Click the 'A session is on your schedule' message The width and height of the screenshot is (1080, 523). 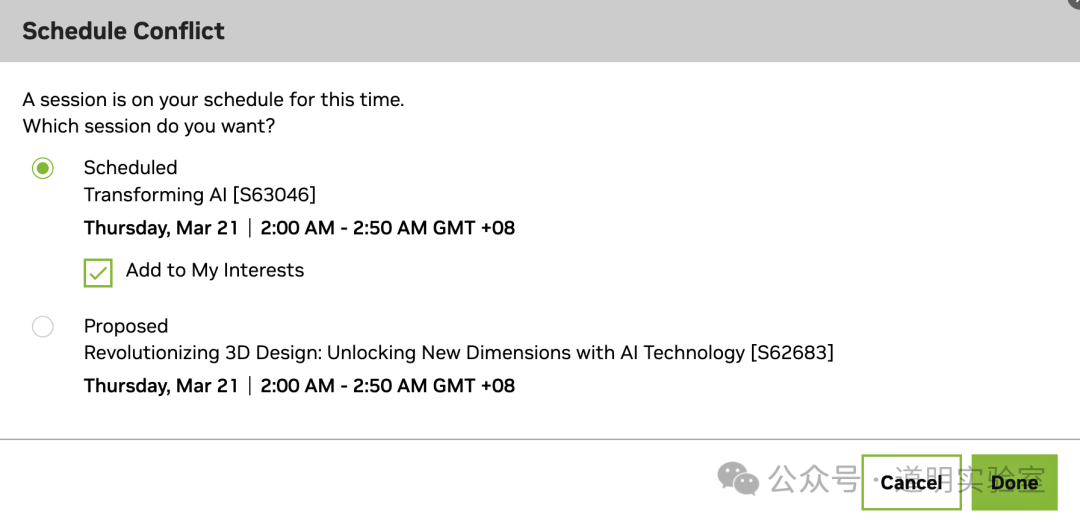click(213, 100)
